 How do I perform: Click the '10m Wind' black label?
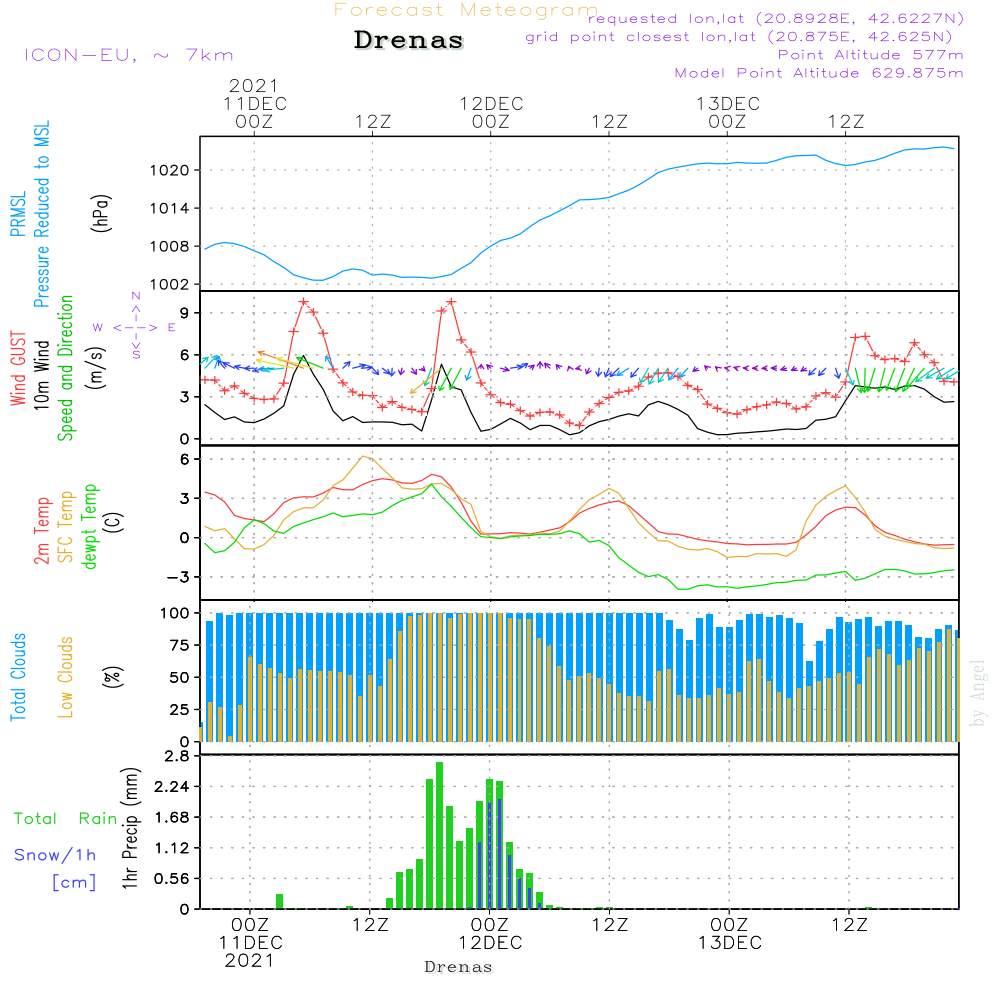coord(41,374)
